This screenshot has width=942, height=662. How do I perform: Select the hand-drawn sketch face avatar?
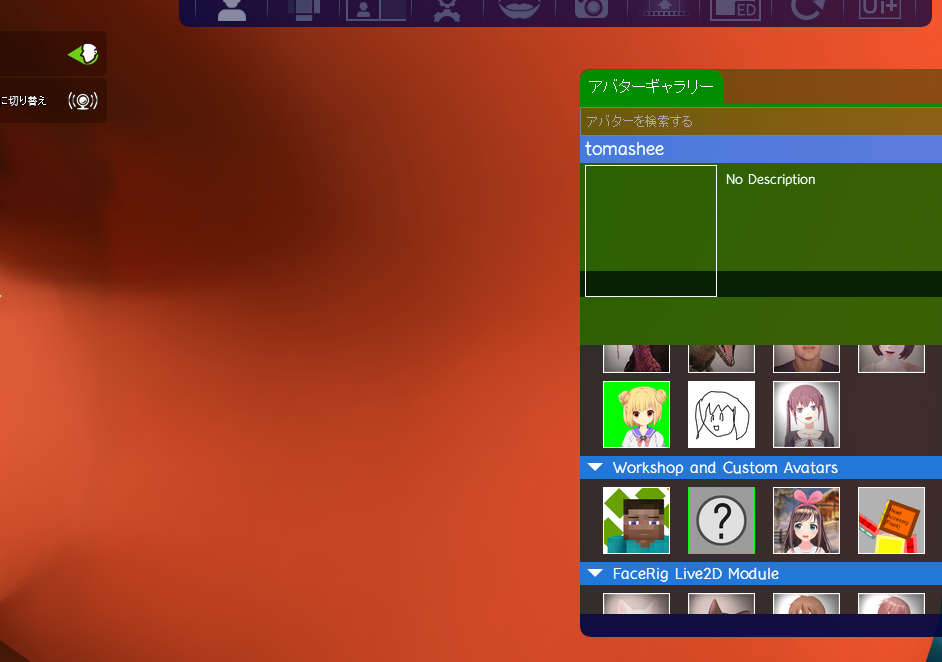[x=721, y=415]
